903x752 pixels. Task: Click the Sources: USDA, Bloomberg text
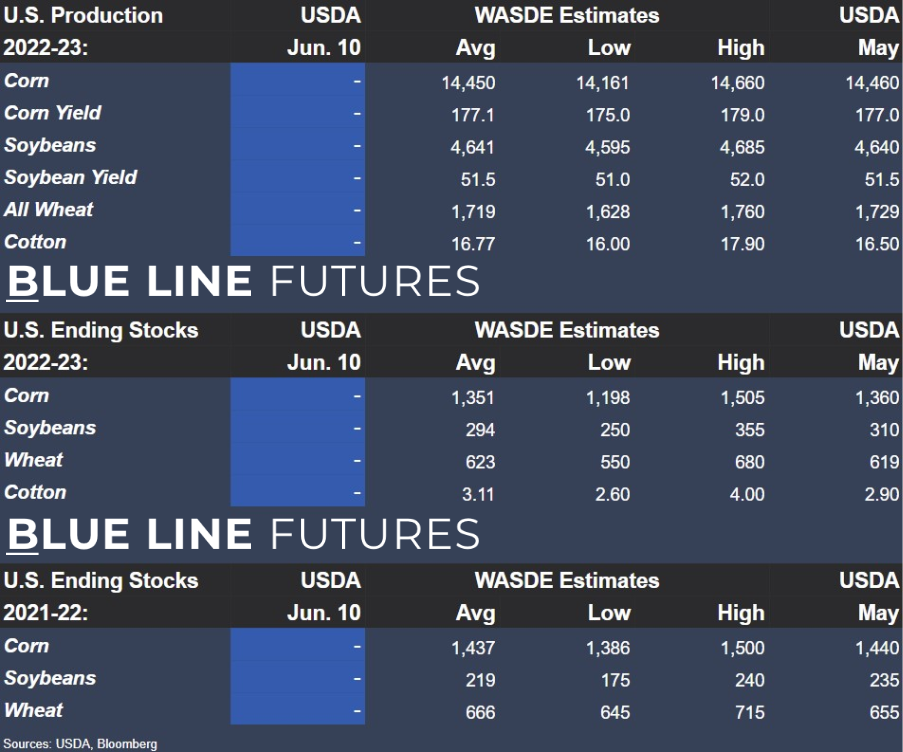pyautogui.click(x=80, y=744)
